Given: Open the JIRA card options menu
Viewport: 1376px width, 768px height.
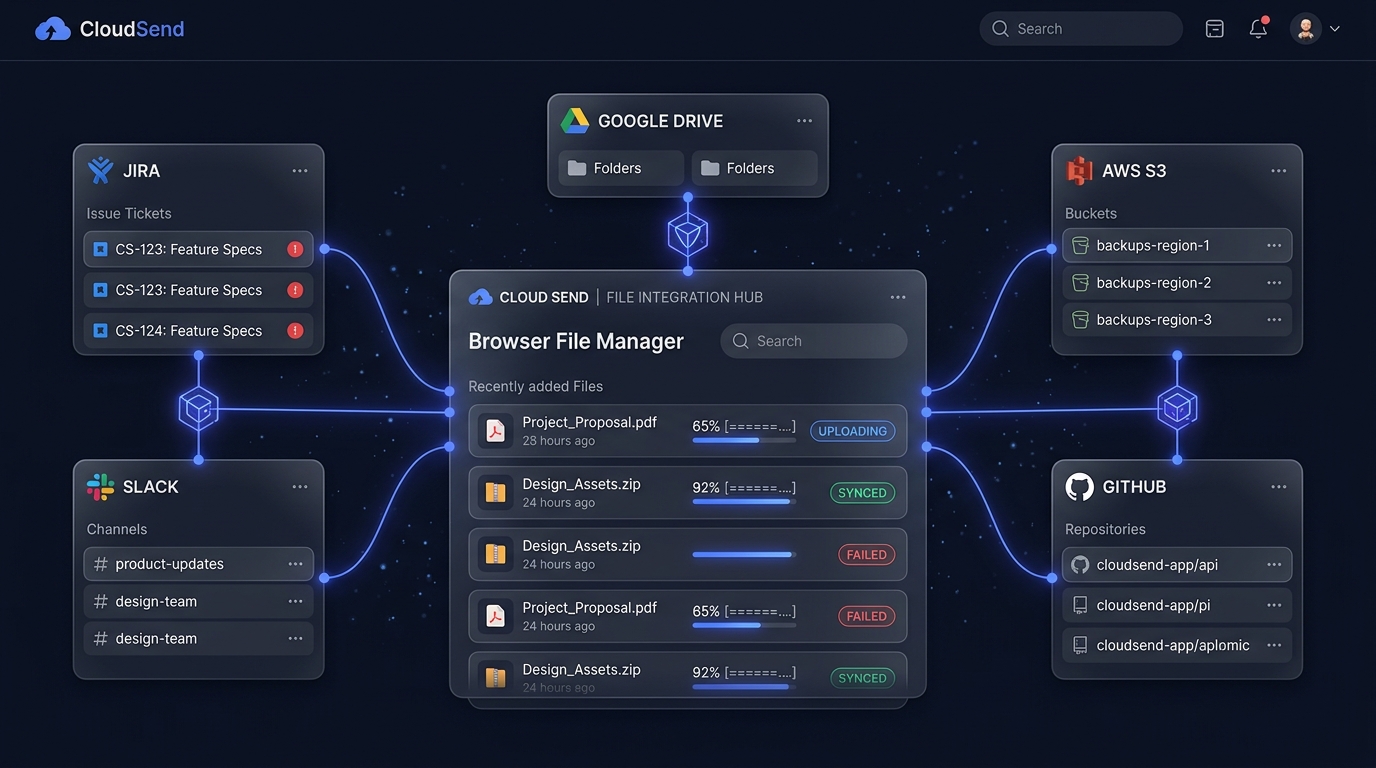Looking at the screenshot, I should click(300, 171).
